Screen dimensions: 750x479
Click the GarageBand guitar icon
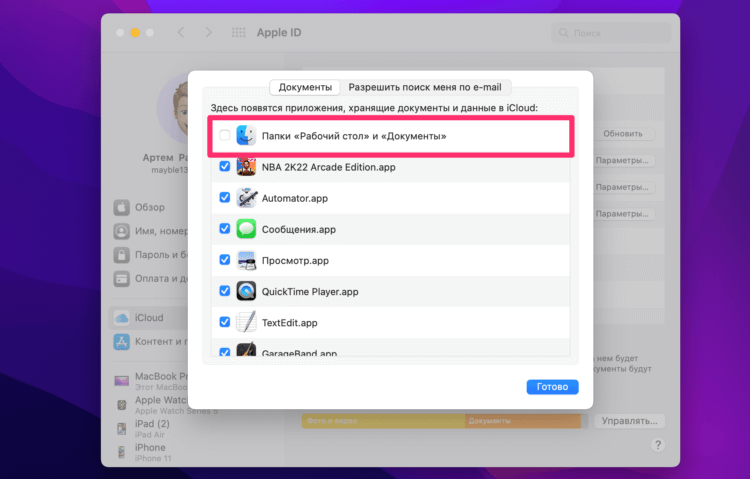(x=246, y=350)
